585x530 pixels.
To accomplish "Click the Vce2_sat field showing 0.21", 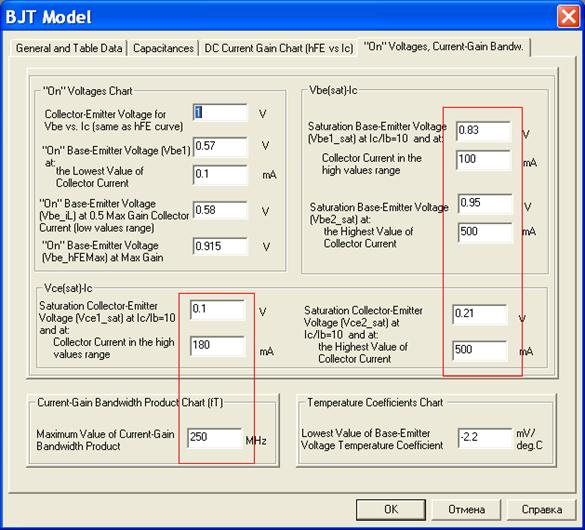I will (480, 314).
